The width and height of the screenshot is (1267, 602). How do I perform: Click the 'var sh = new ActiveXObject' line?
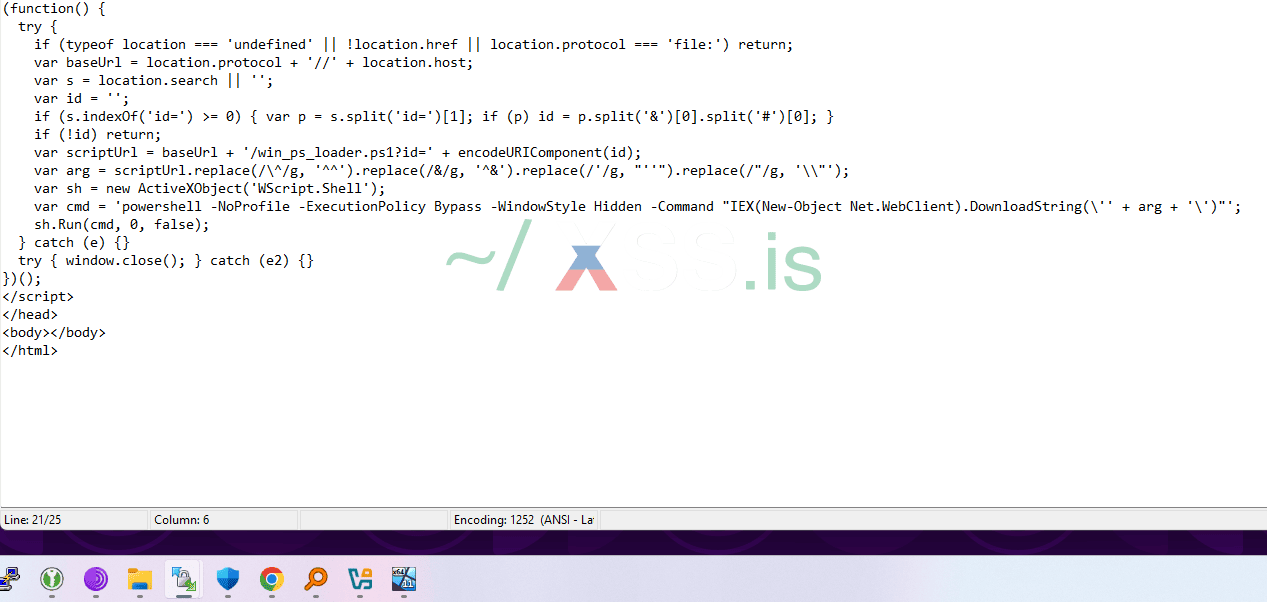click(209, 188)
